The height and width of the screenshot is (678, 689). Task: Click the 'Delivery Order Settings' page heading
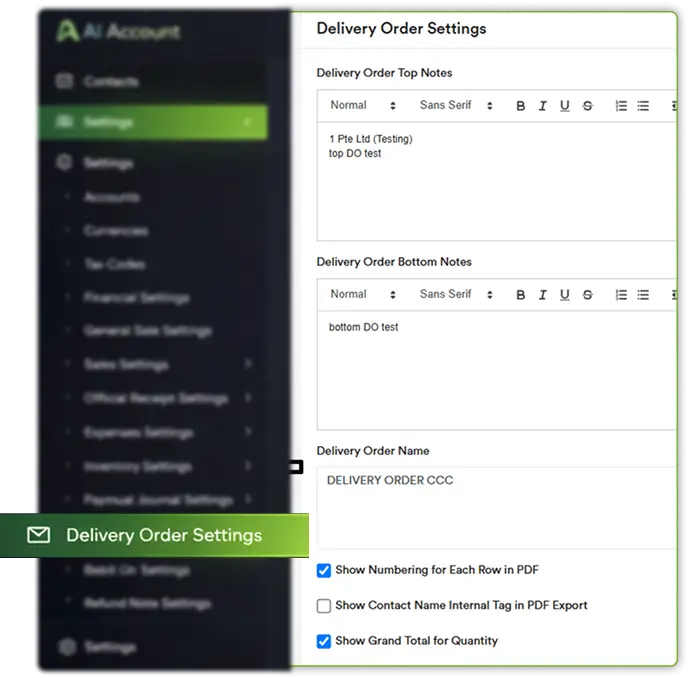click(401, 29)
